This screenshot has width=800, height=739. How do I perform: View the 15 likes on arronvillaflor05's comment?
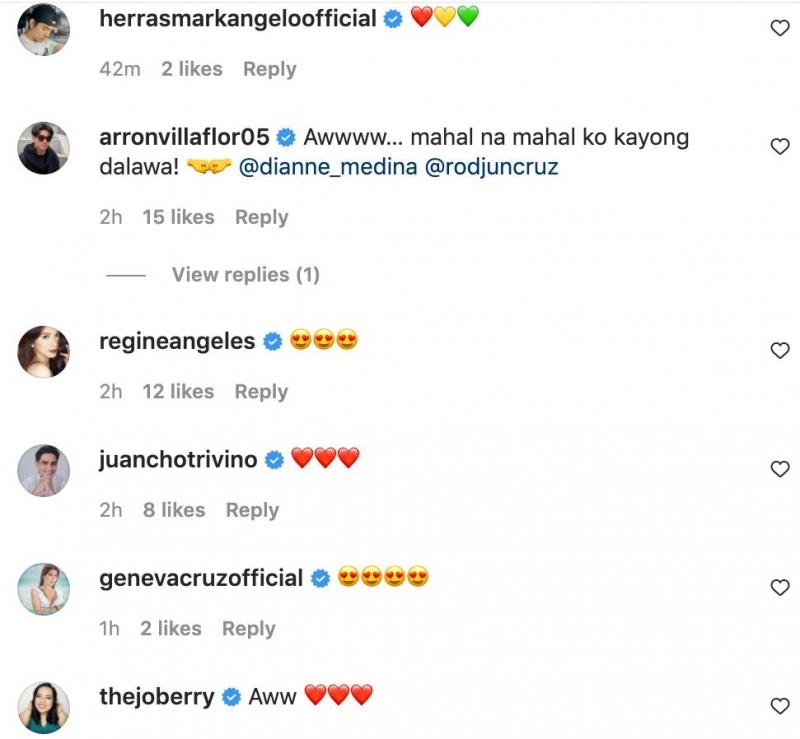click(x=178, y=217)
